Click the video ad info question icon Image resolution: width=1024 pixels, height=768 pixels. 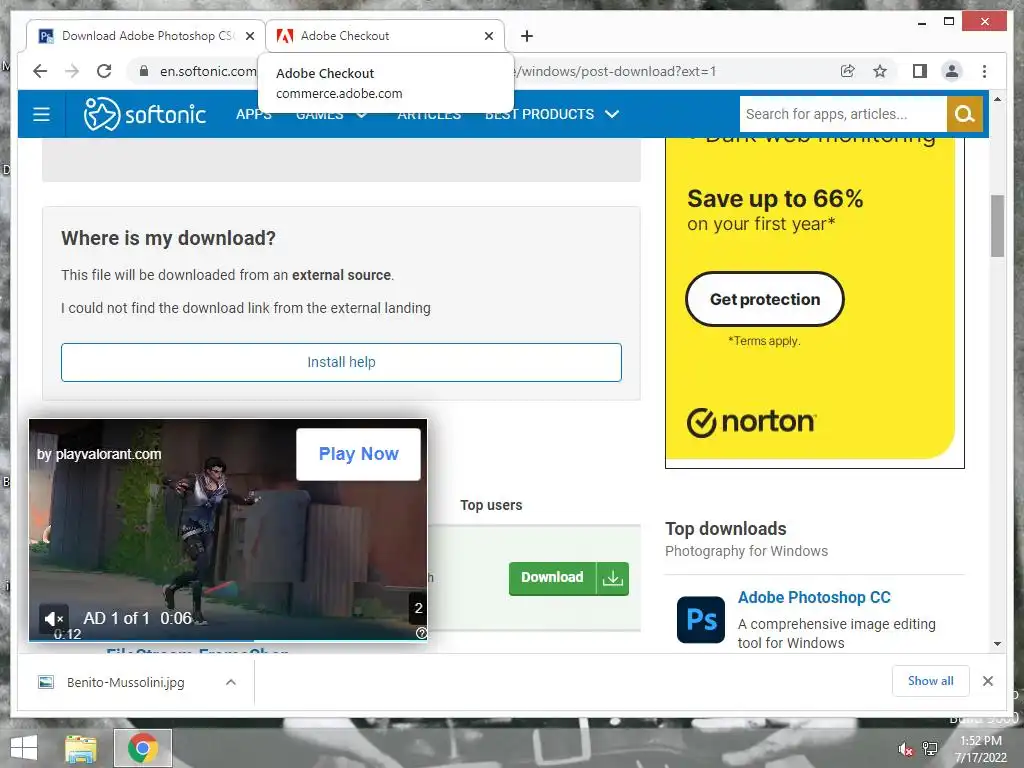coord(421,633)
